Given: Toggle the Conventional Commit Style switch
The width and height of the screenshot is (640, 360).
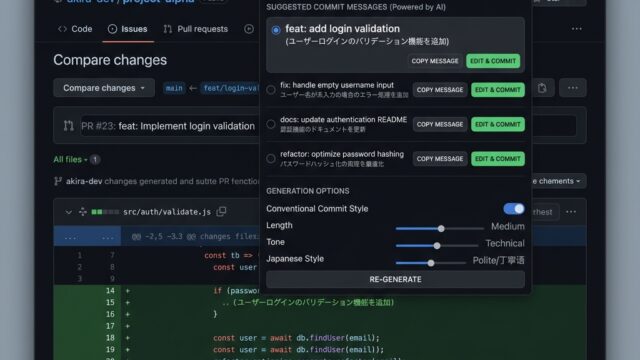Looking at the screenshot, I should coord(514,209).
